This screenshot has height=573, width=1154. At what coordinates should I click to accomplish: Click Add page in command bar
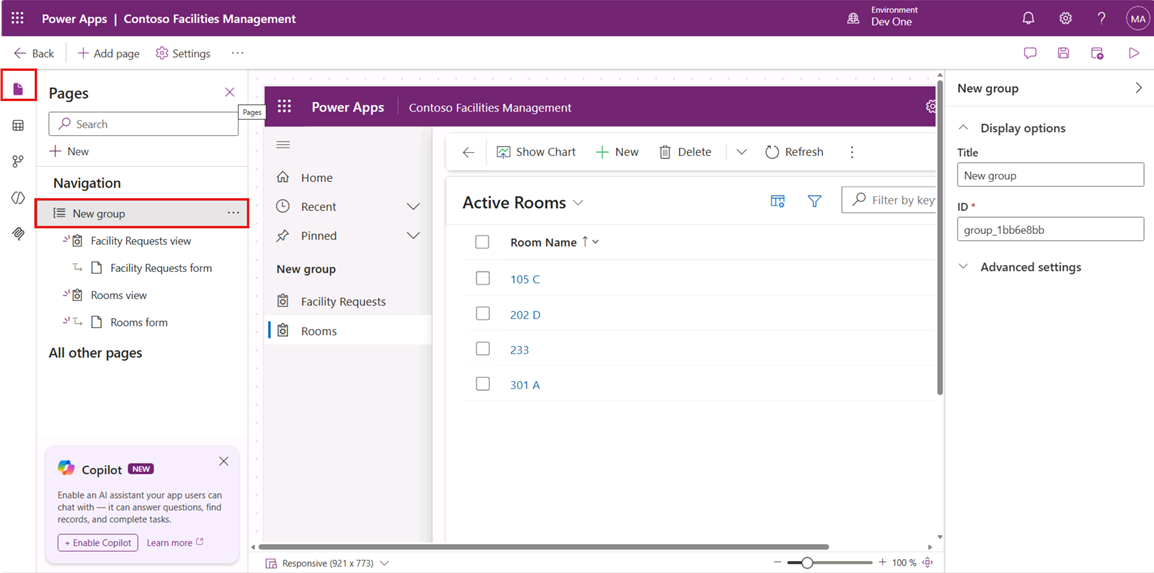click(x=108, y=54)
